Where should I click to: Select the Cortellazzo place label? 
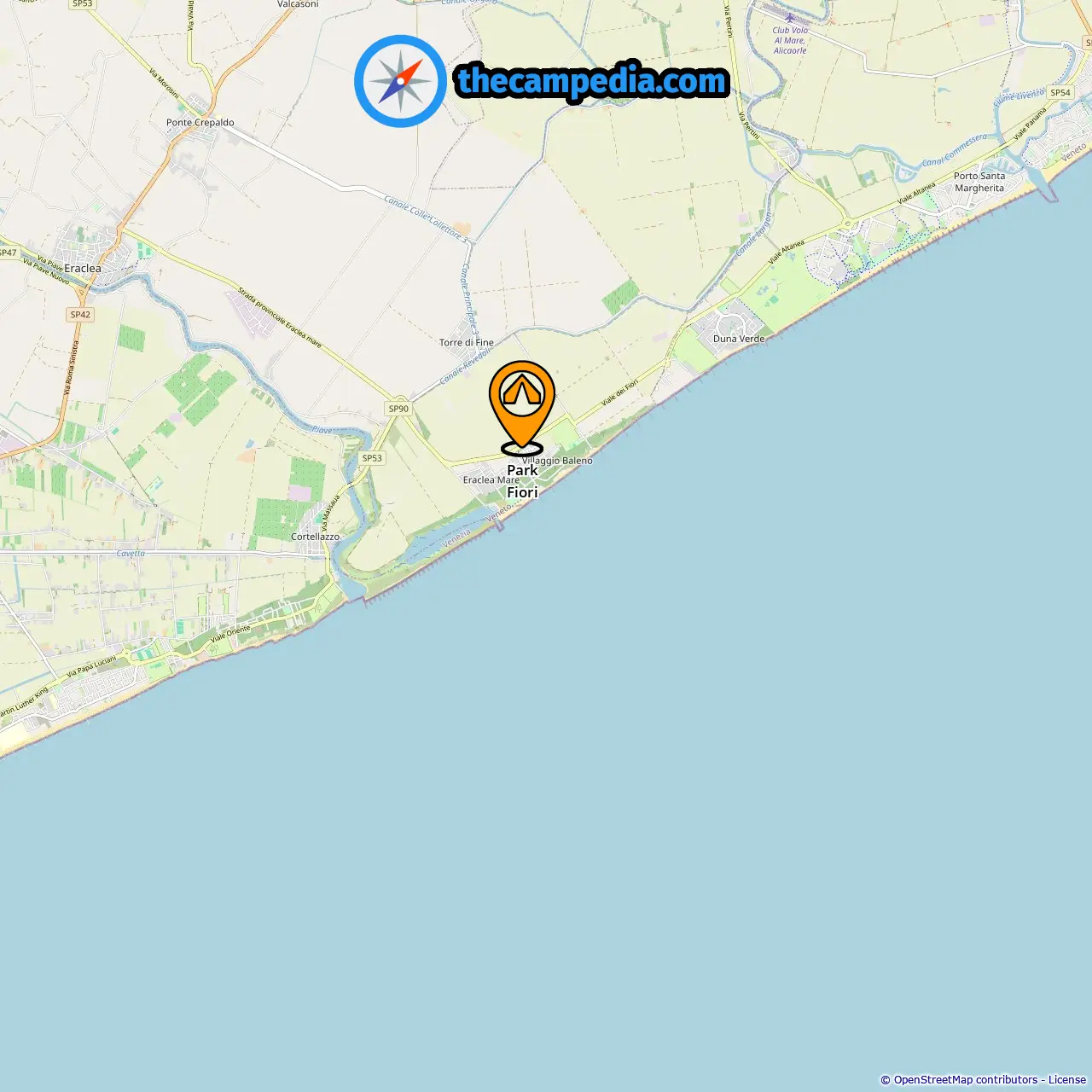point(315,537)
